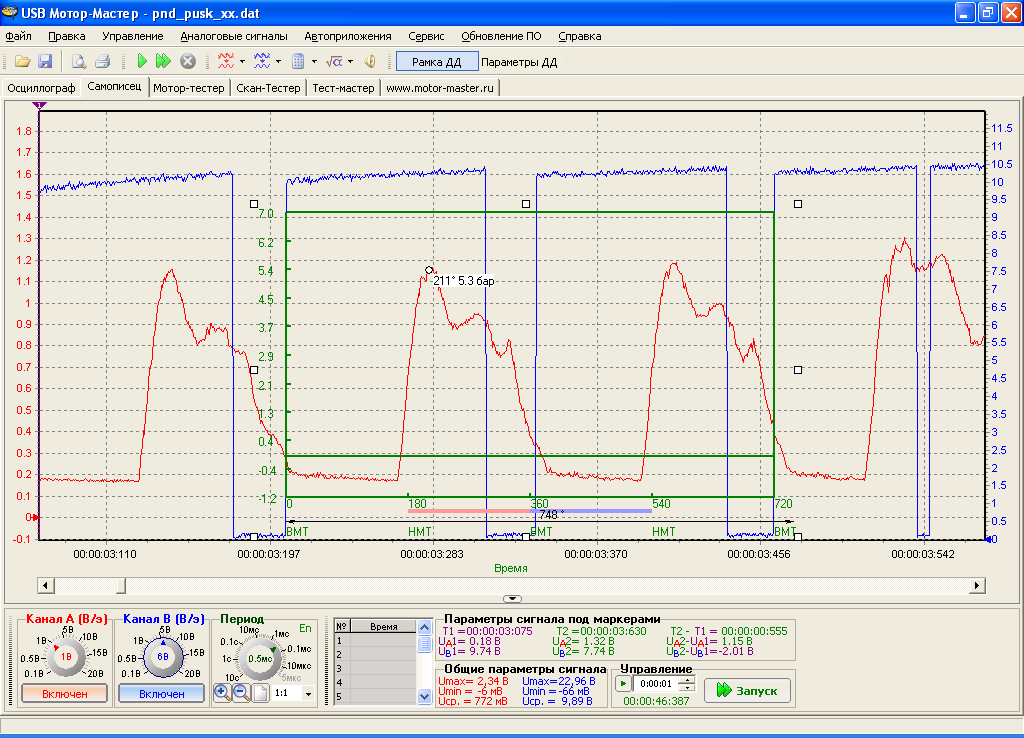Click the 0:00:01 time input field
The height and width of the screenshot is (738, 1024).
click(x=656, y=684)
